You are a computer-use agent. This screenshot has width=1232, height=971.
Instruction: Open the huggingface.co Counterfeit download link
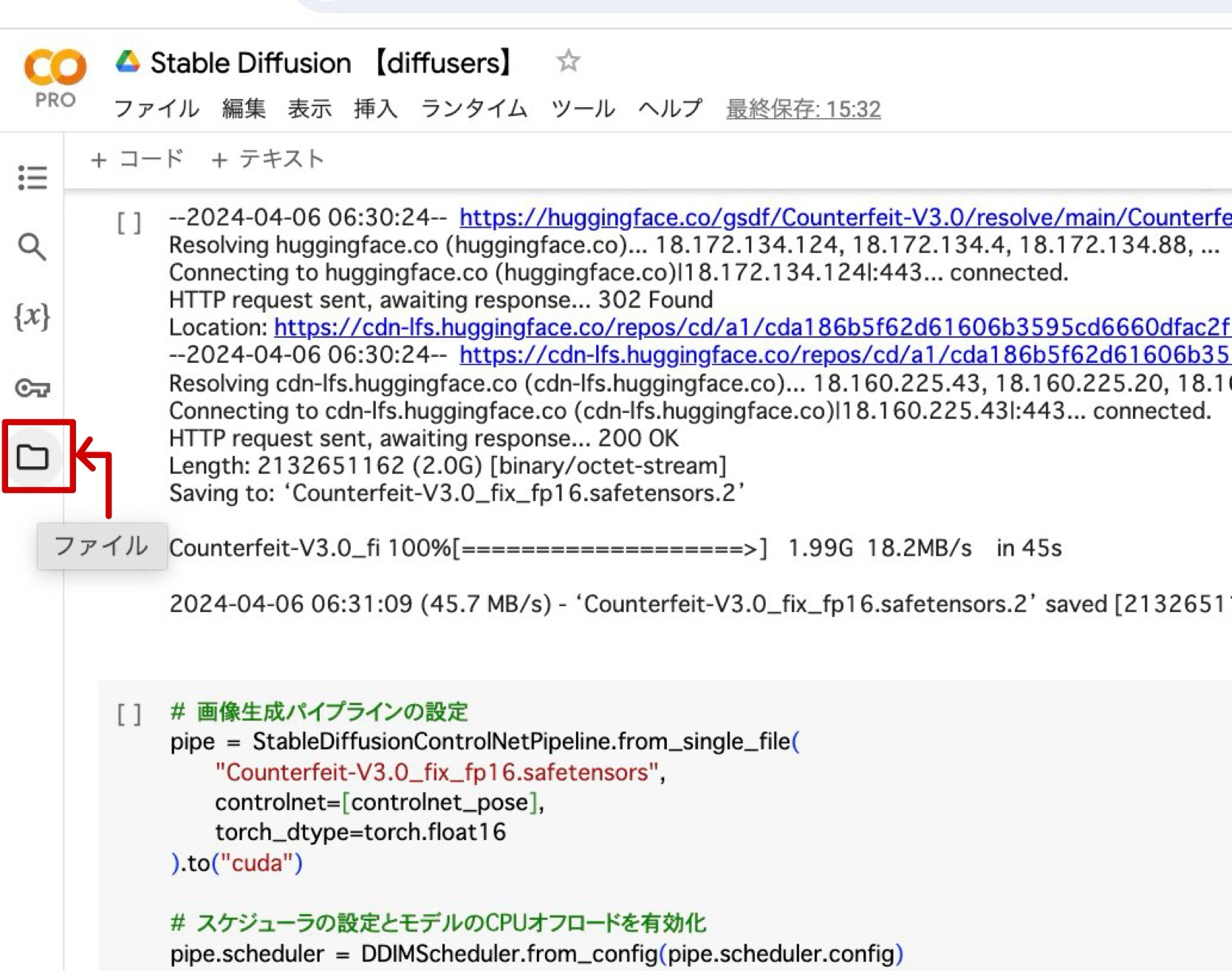(812, 217)
